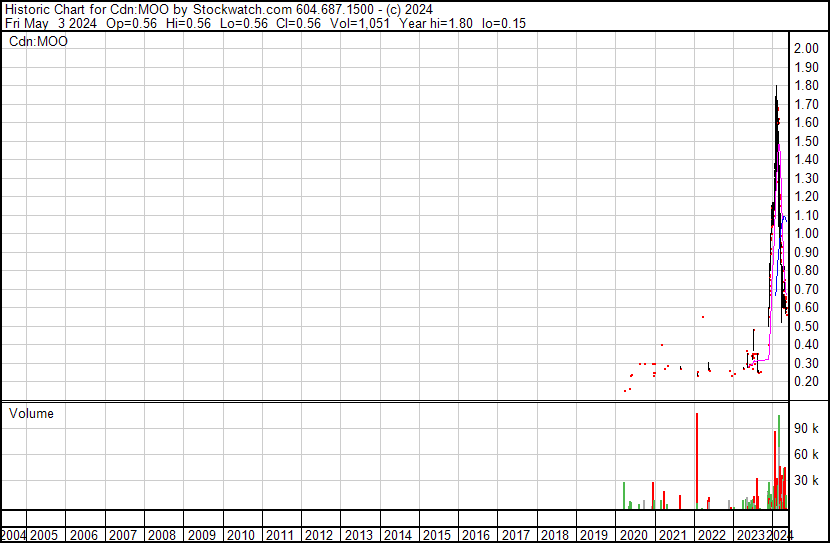
Task: Click the 1.00 price axis label
Action: (x=806, y=234)
